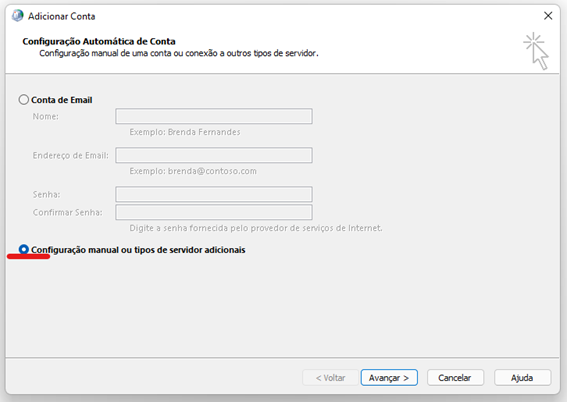The height and width of the screenshot is (402, 567).
Task: Select Configuração manual radio button
Action: coord(24,249)
